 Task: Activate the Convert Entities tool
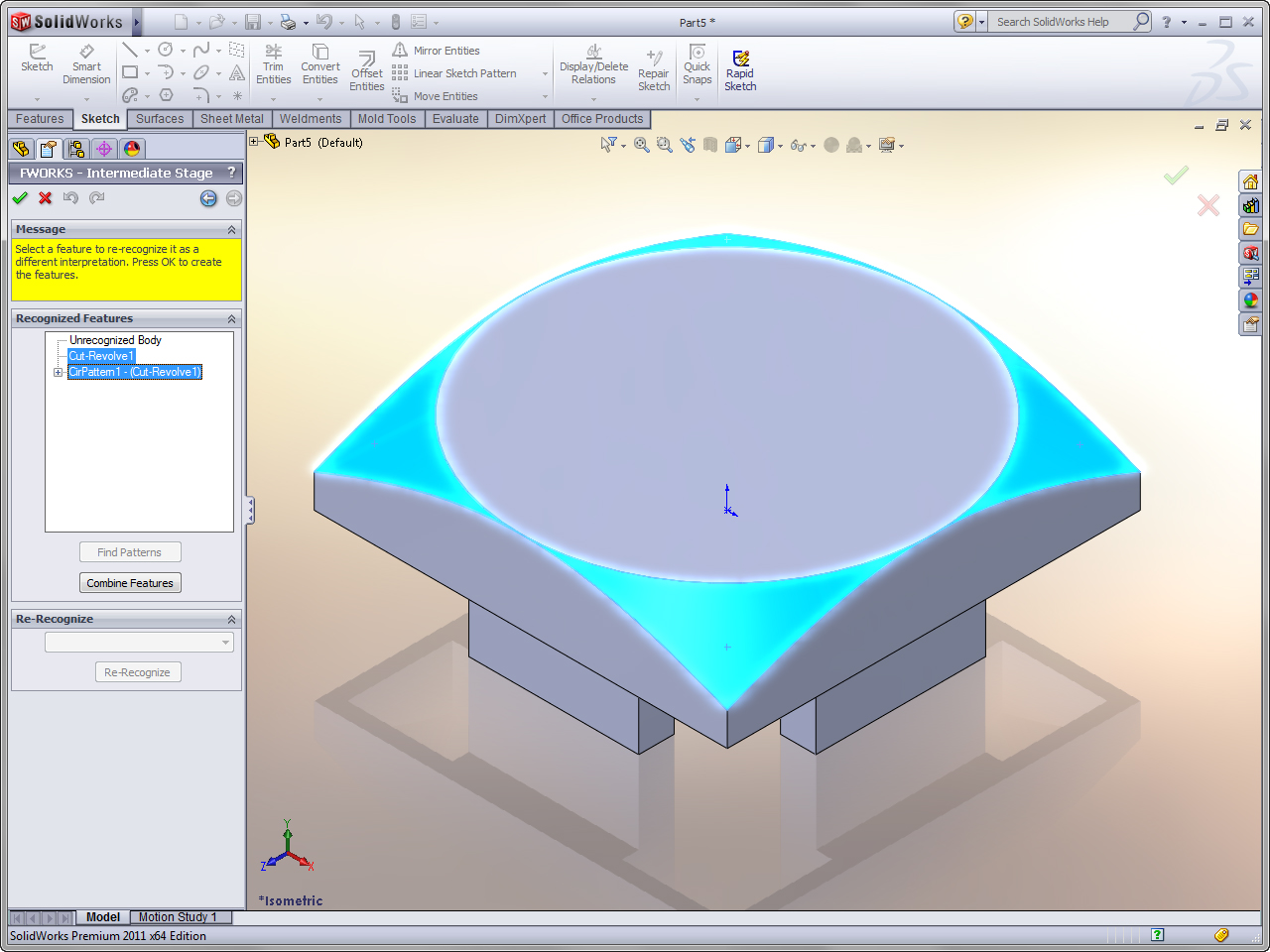click(x=320, y=63)
